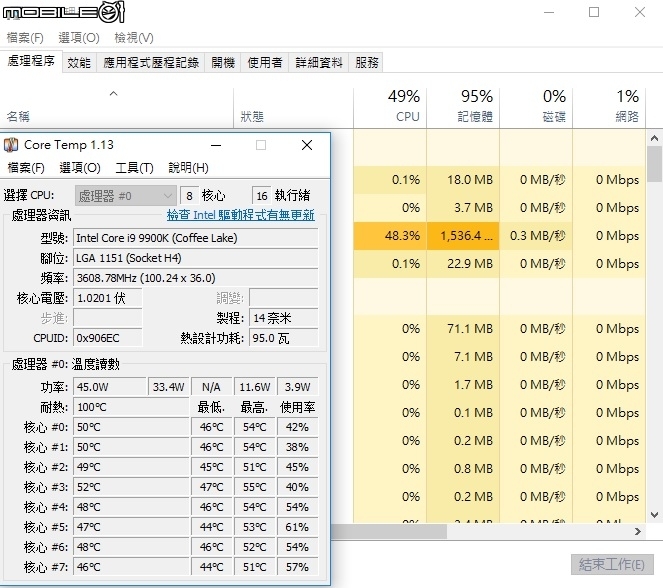
Task: Sort by 1% 網路 column header
Action: coord(609,107)
